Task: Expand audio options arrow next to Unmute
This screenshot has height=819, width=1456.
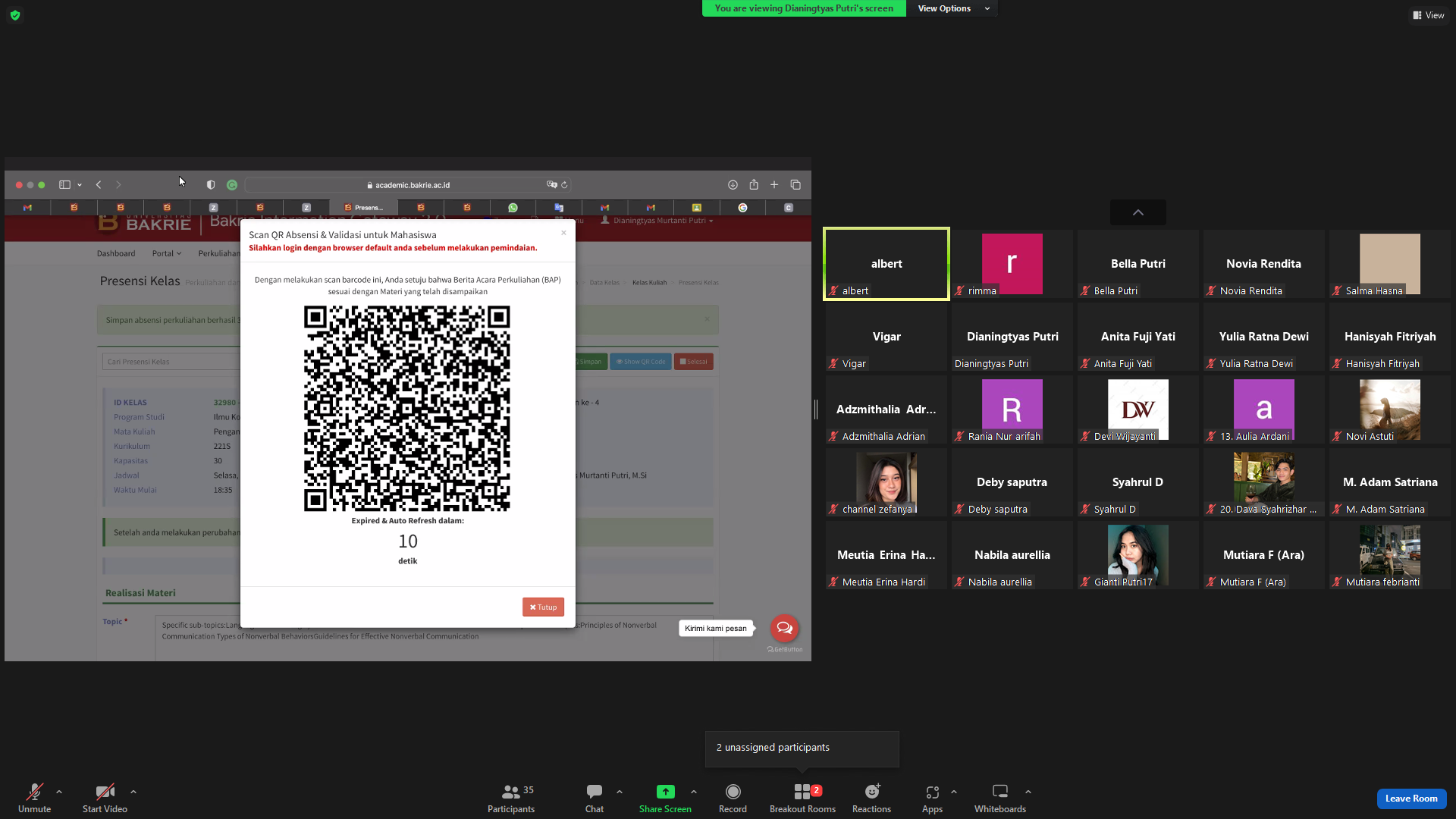Action: click(59, 792)
